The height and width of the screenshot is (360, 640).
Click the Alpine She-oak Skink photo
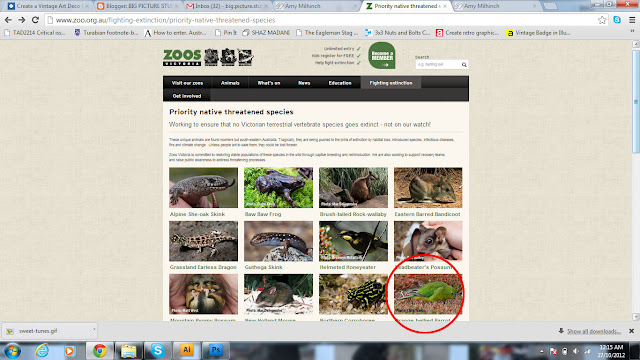pyautogui.click(x=203, y=188)
